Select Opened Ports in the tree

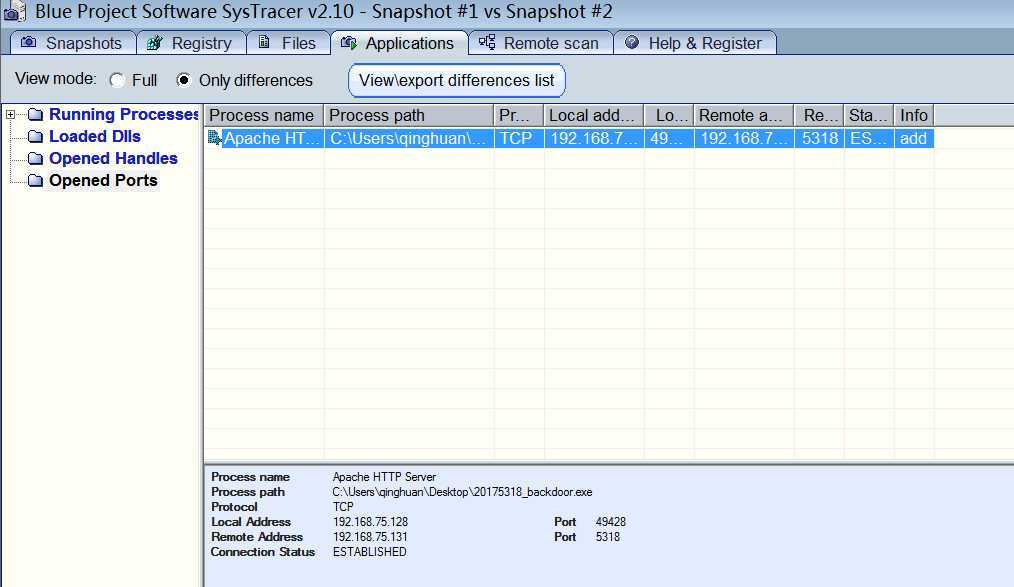tap(103, 180)
